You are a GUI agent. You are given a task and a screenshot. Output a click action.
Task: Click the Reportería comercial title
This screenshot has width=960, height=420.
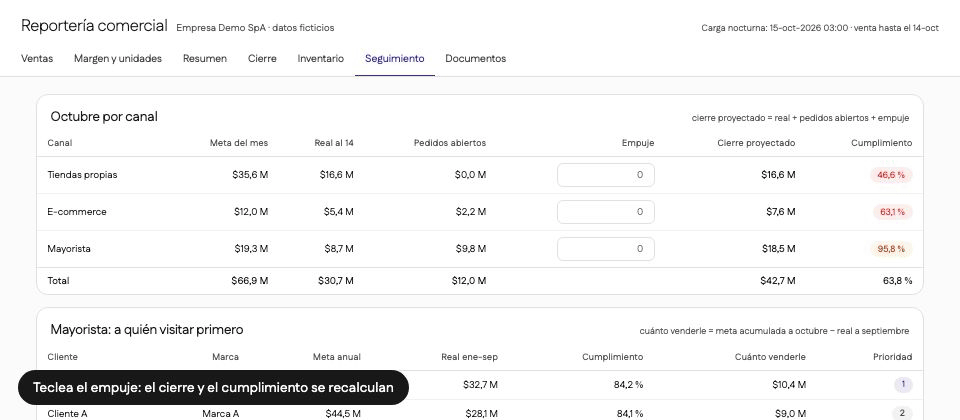tap(94, 26)
